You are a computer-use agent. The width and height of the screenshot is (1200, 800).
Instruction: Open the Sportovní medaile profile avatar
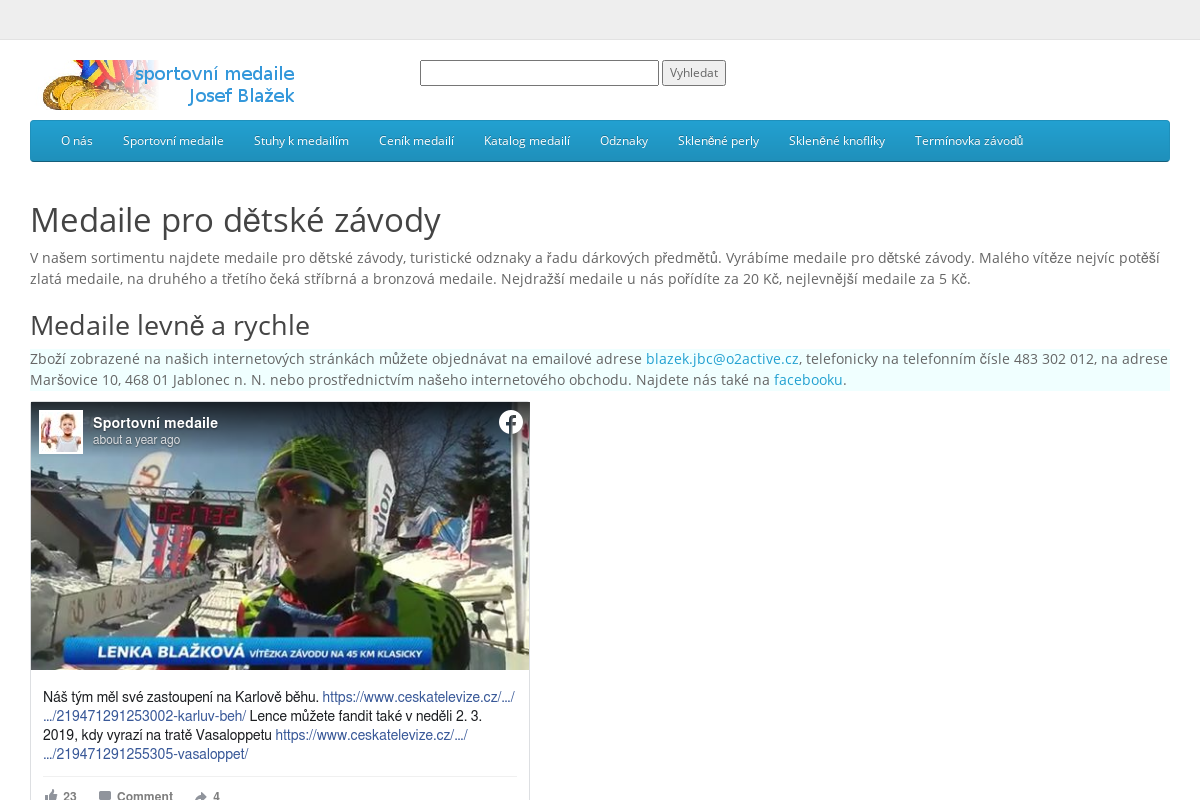click(x=61, y=430)
